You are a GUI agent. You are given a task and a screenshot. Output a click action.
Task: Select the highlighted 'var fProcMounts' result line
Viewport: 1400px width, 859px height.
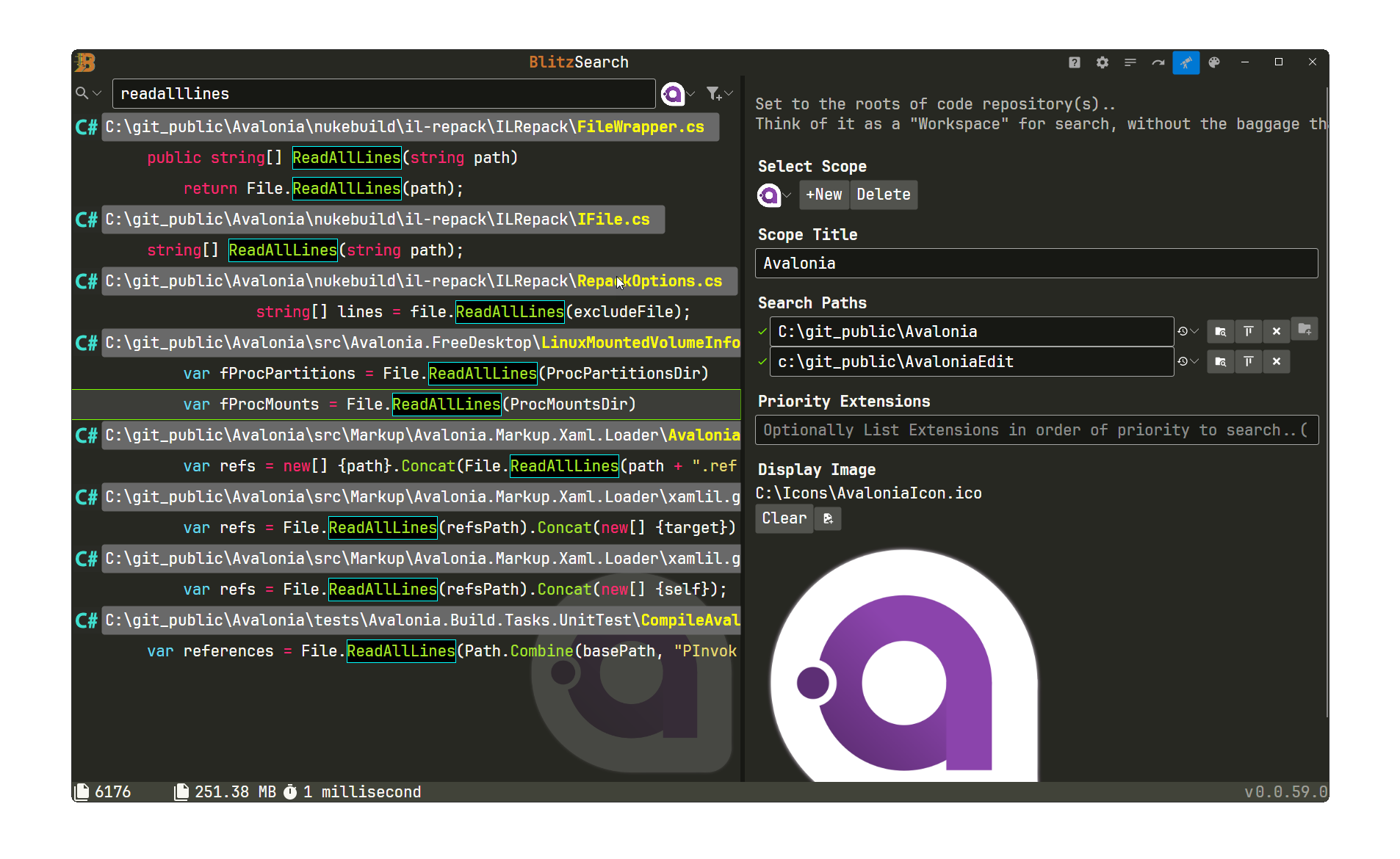coord(406,405)
